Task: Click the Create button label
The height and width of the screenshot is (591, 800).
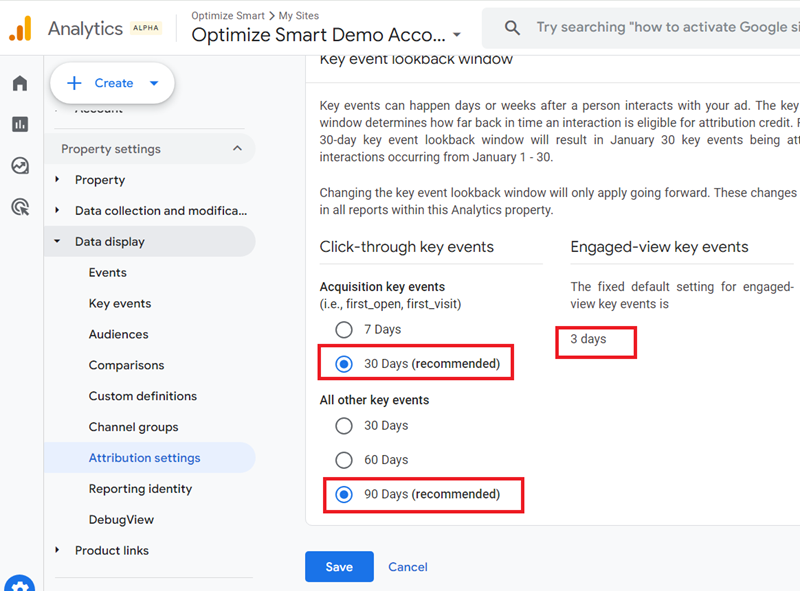Action: point(114,83)
